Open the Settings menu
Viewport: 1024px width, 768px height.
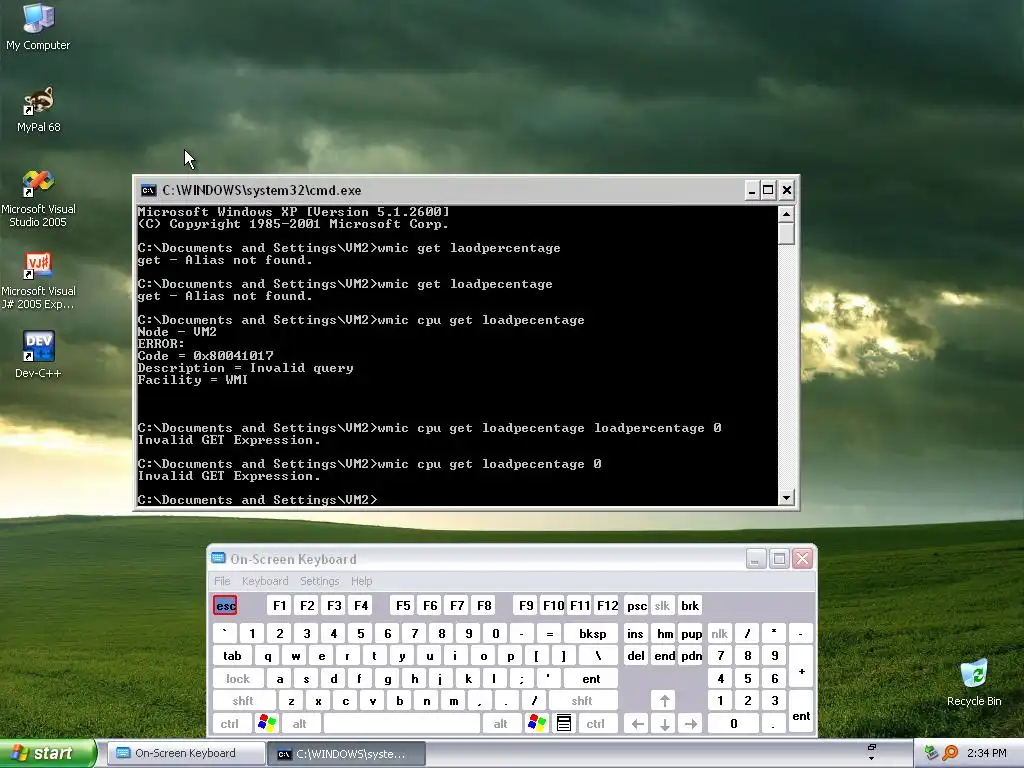coord(319,581)
